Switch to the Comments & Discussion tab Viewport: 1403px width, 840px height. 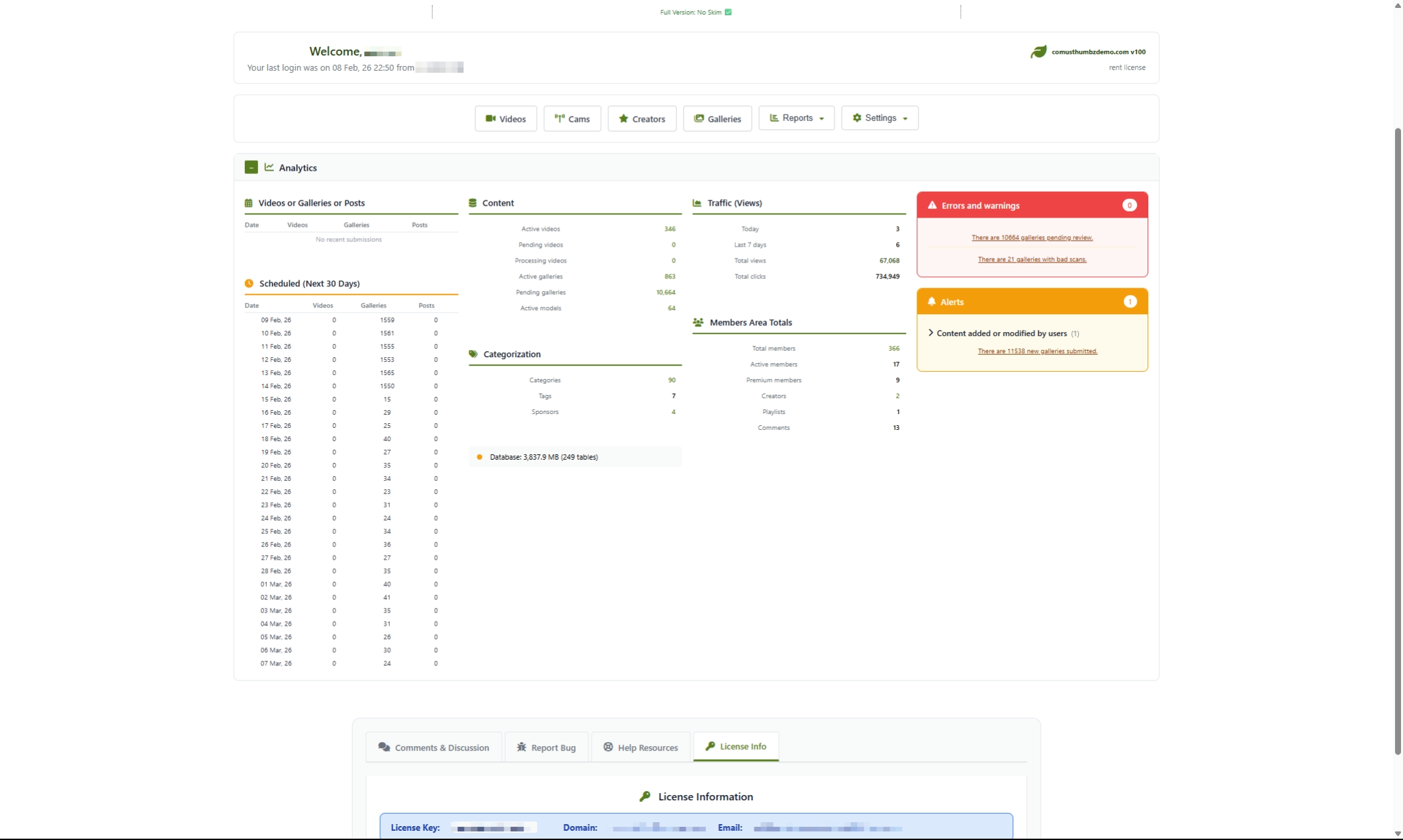433,747
